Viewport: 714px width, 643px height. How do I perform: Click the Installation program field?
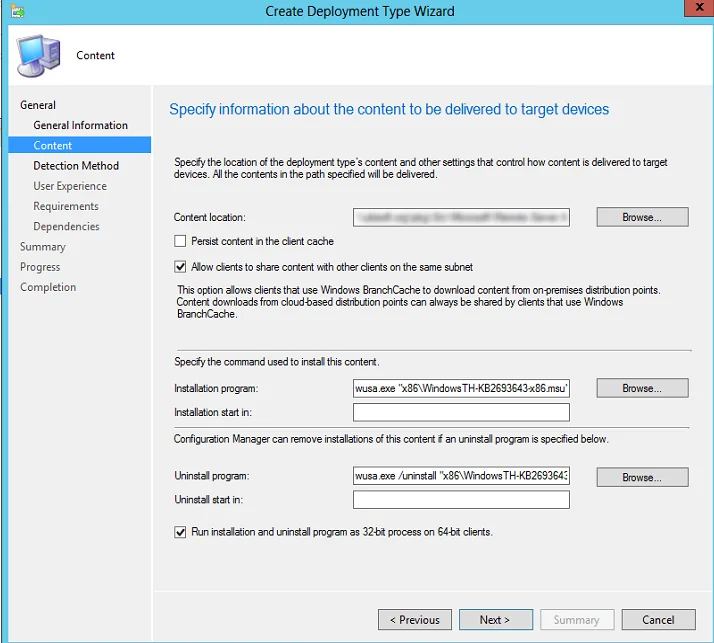tap(461, 388)
